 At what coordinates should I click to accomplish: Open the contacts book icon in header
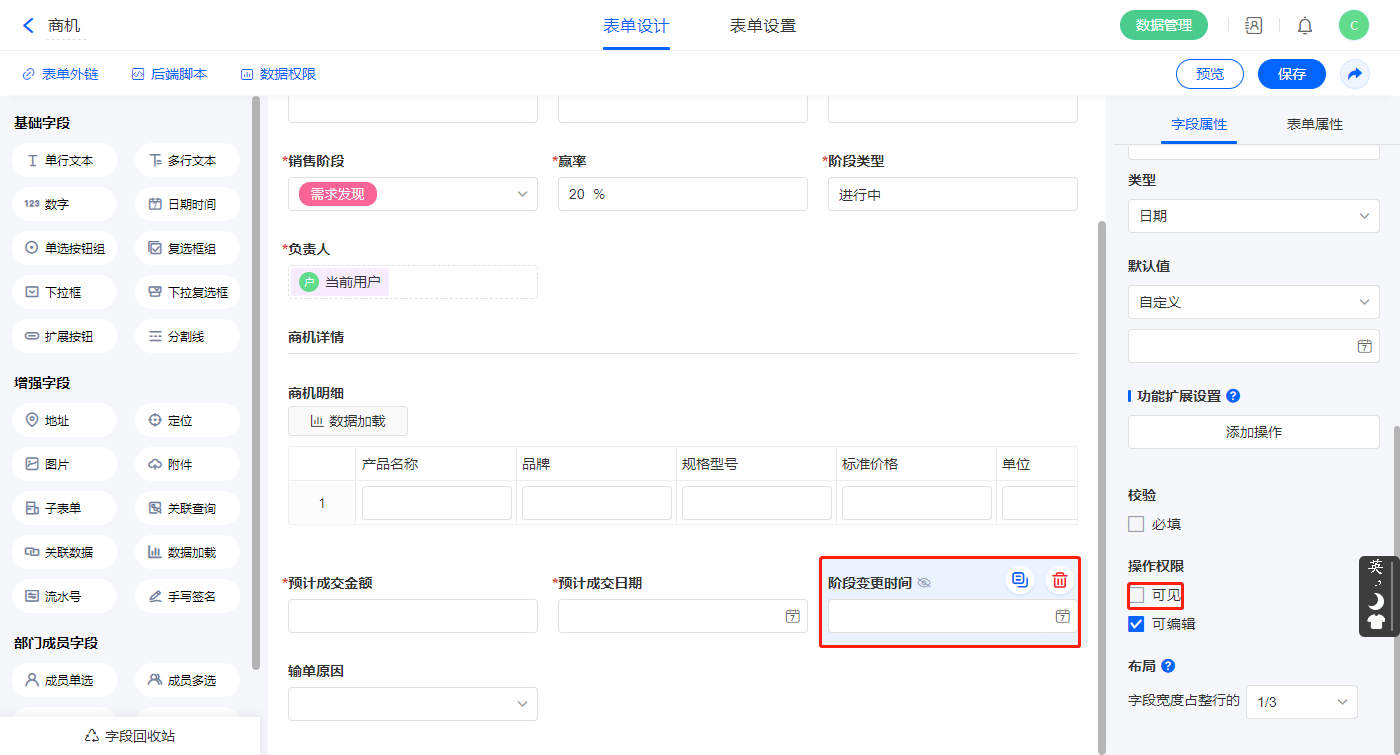pos(1253,26)
